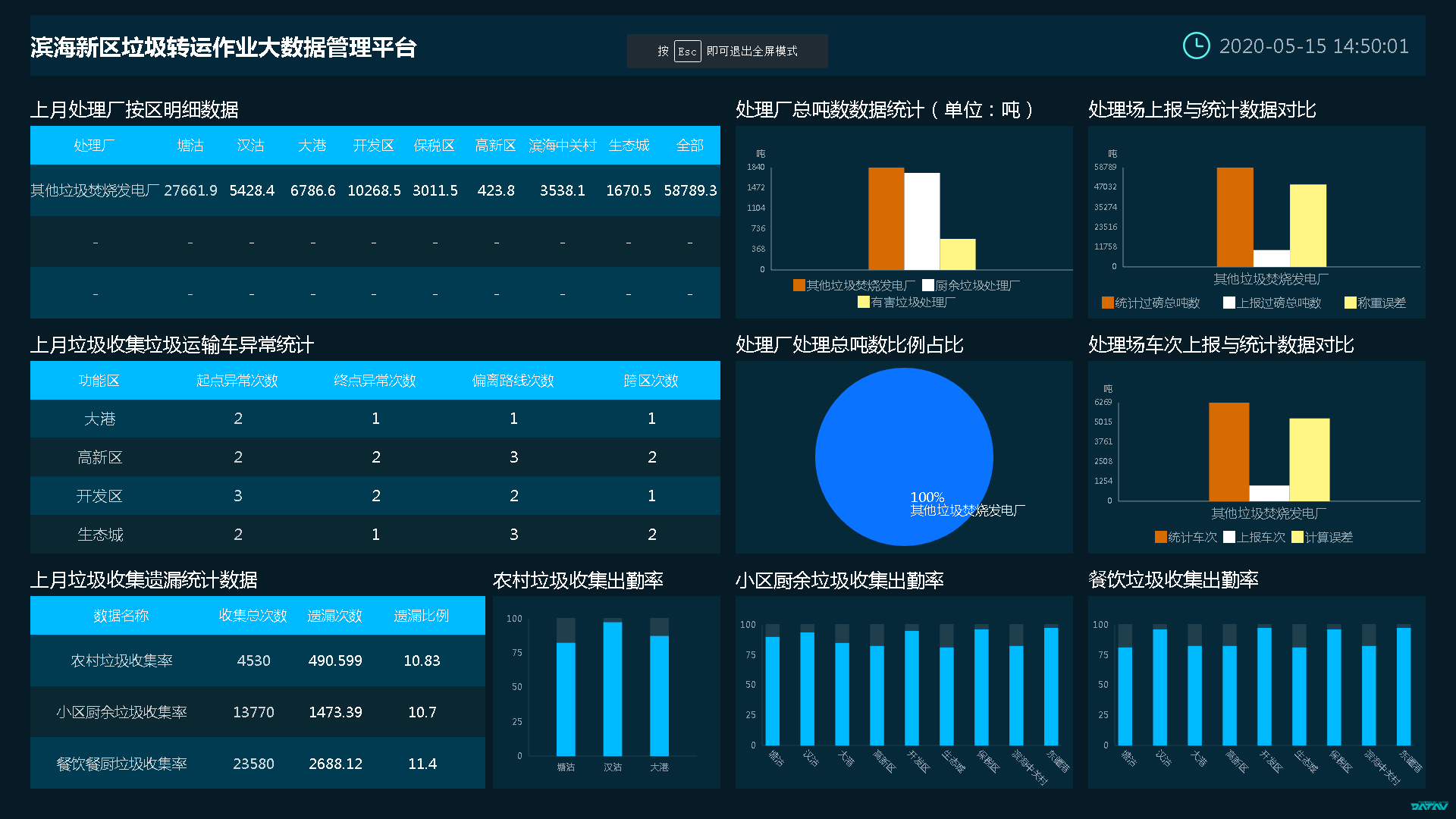Click the yellow 有害垃圾处理厂 legend square
The height and width of the screenshot is (819, 1456).
point(863,302)
